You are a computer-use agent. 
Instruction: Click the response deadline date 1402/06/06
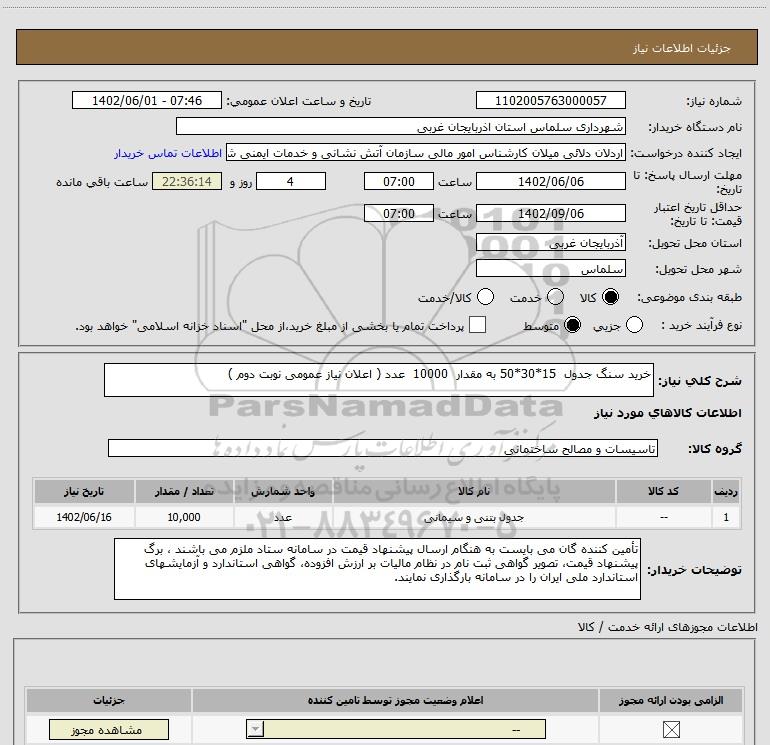[x=550, y=181]
